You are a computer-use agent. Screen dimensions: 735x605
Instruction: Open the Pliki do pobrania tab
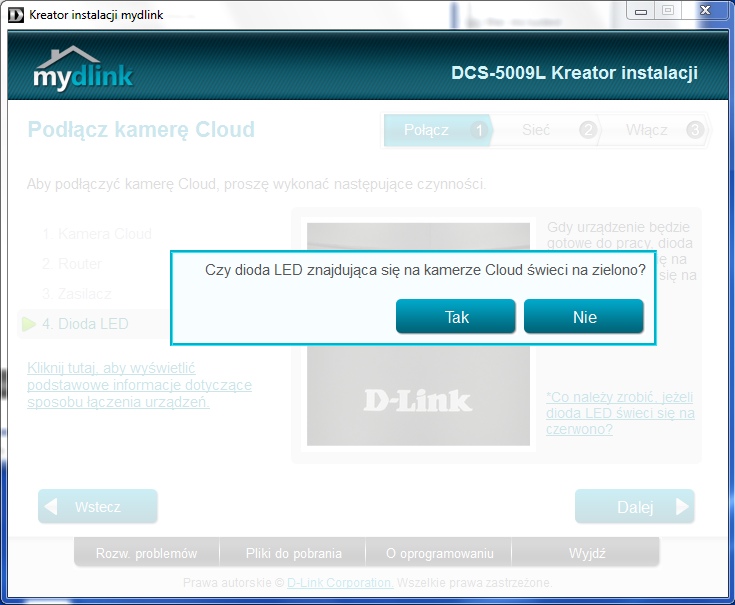(x=293, y=553)
